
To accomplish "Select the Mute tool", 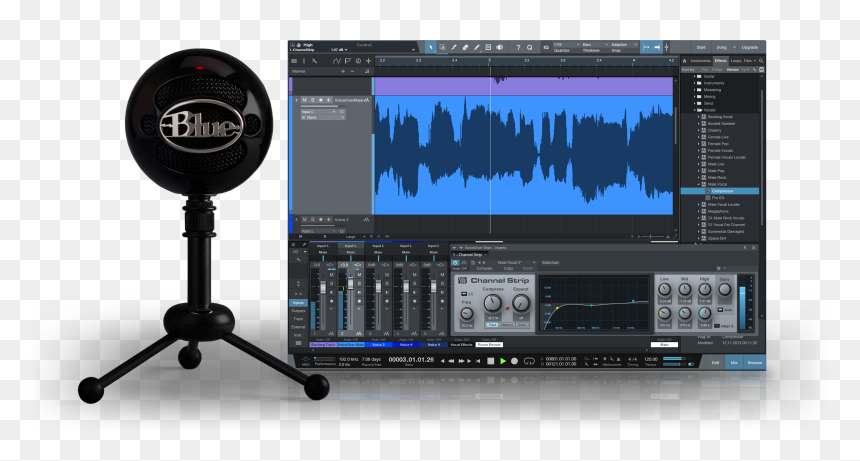I will [x=488, y=47].
